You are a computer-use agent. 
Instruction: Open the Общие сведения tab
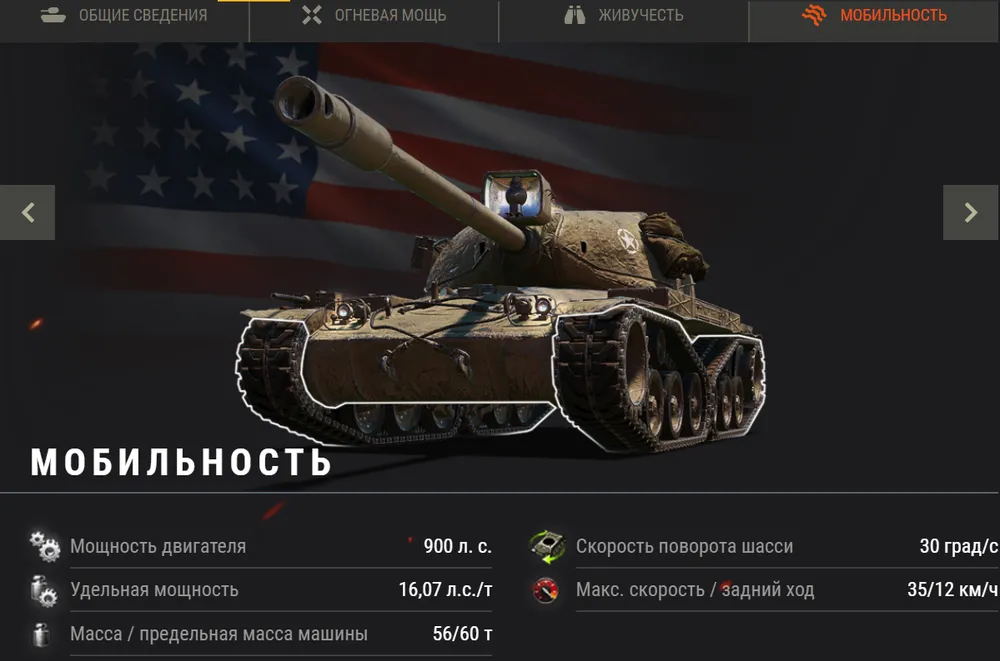click(124, 16)
